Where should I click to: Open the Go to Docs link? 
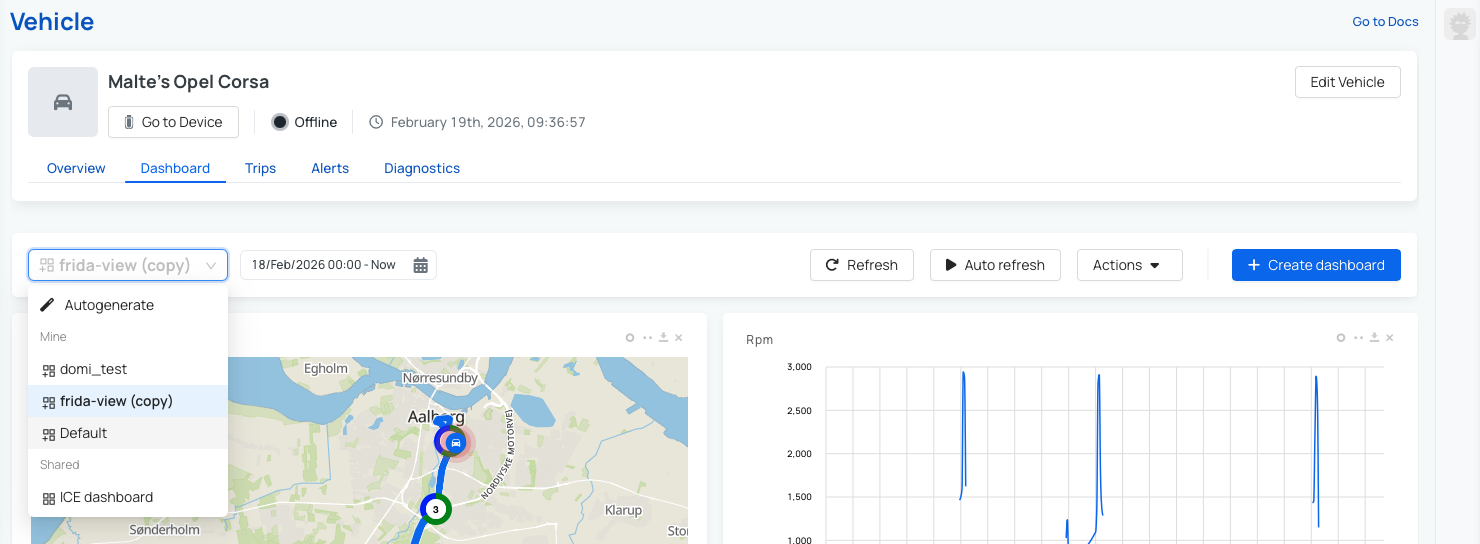(1385, 21)
